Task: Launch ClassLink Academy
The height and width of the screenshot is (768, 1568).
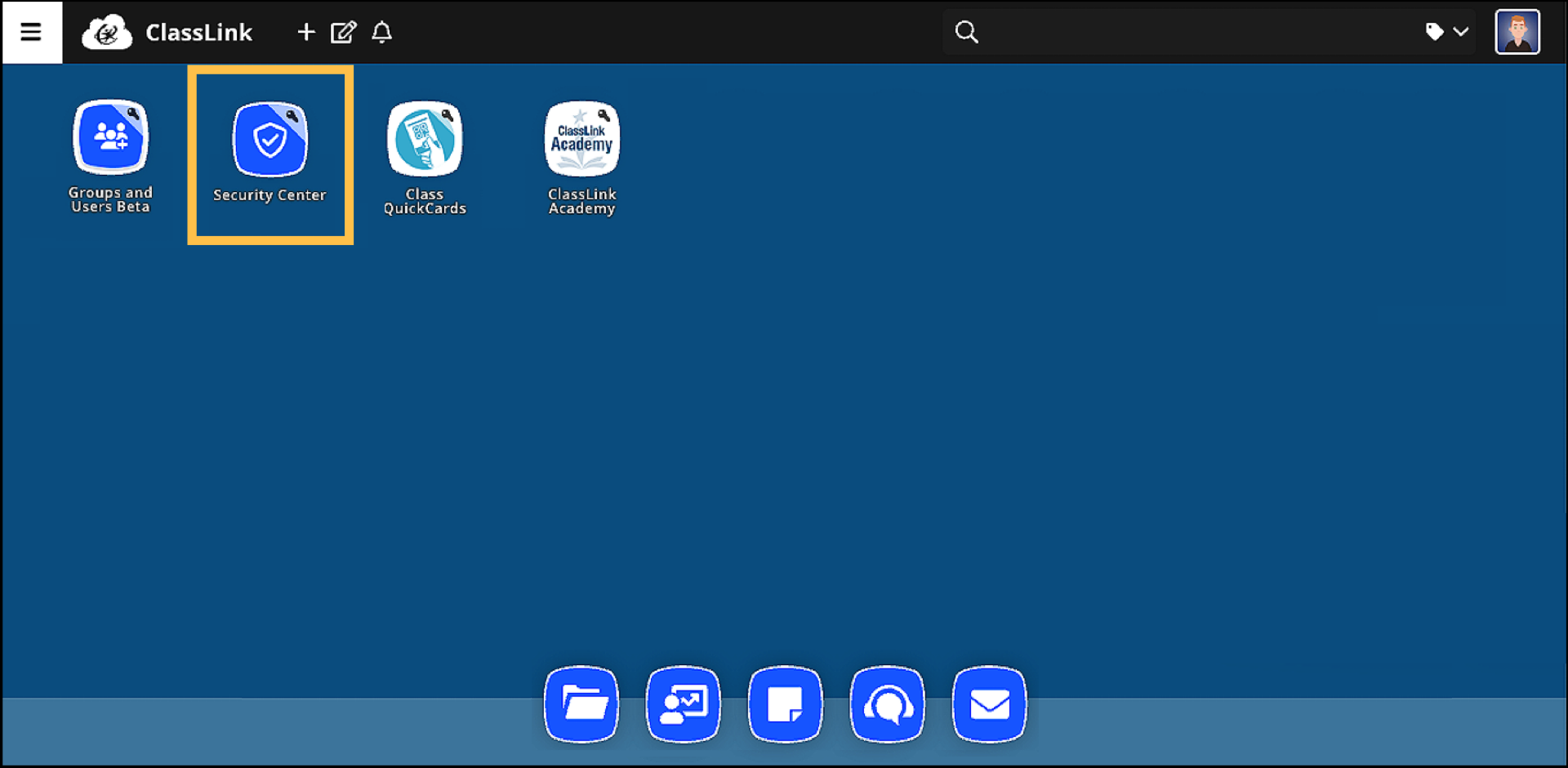Action: click(581, 139)
